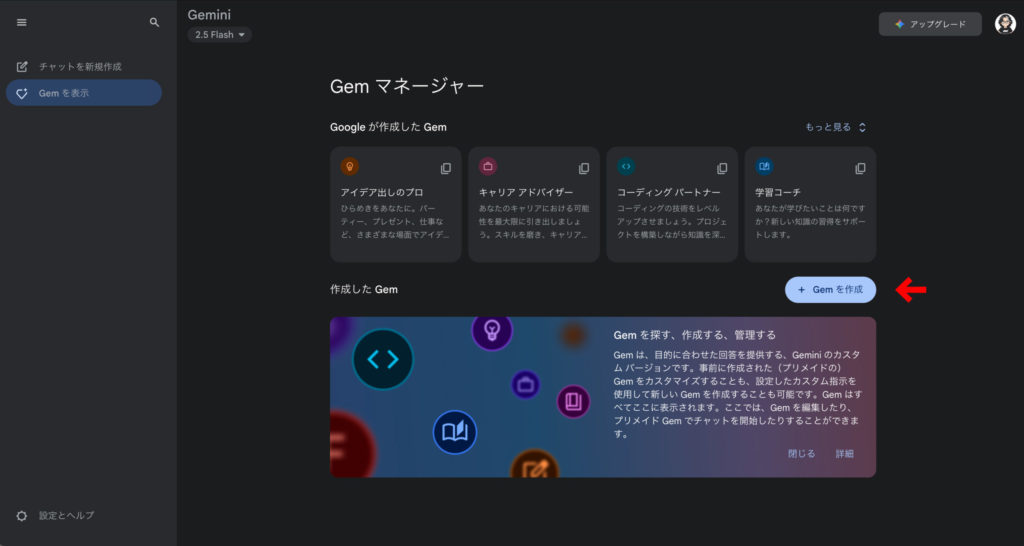Click the code brackets icon on coding card
The image size is (1024, 546).
(626, 167)
